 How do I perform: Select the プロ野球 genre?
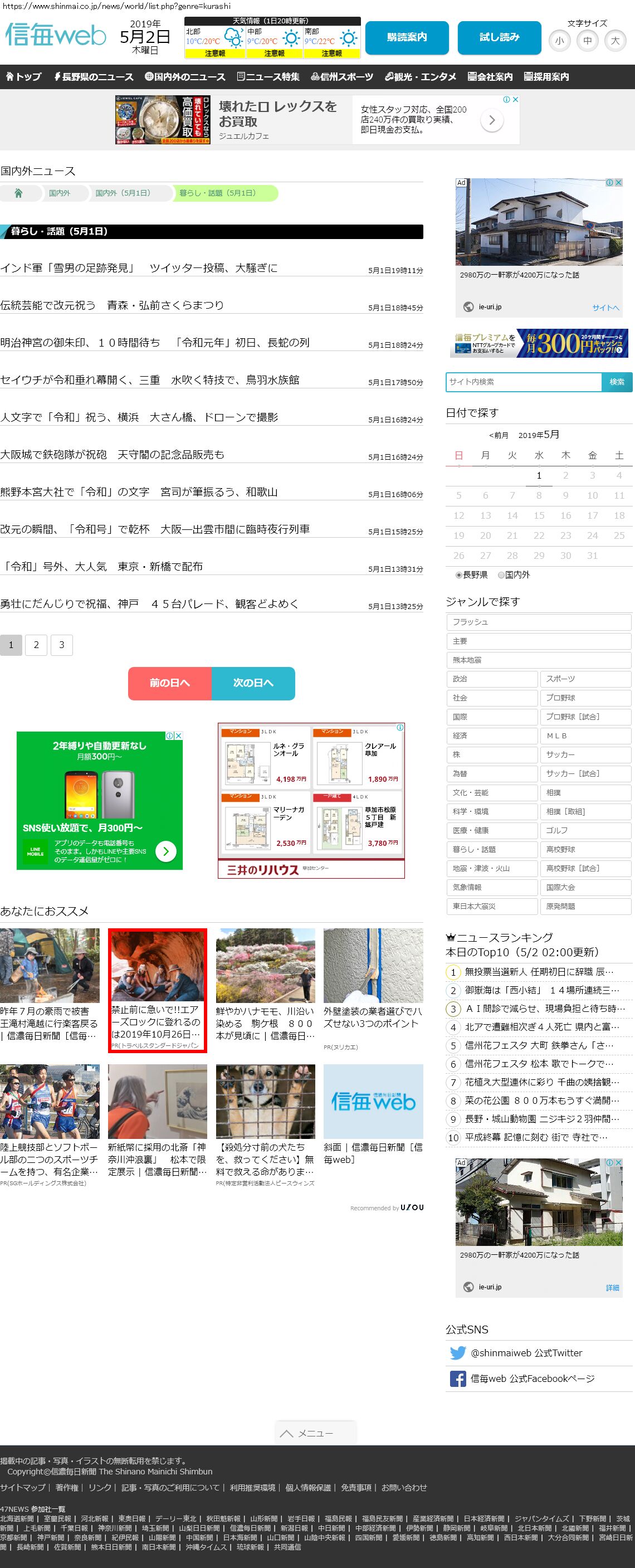point(586,698)
